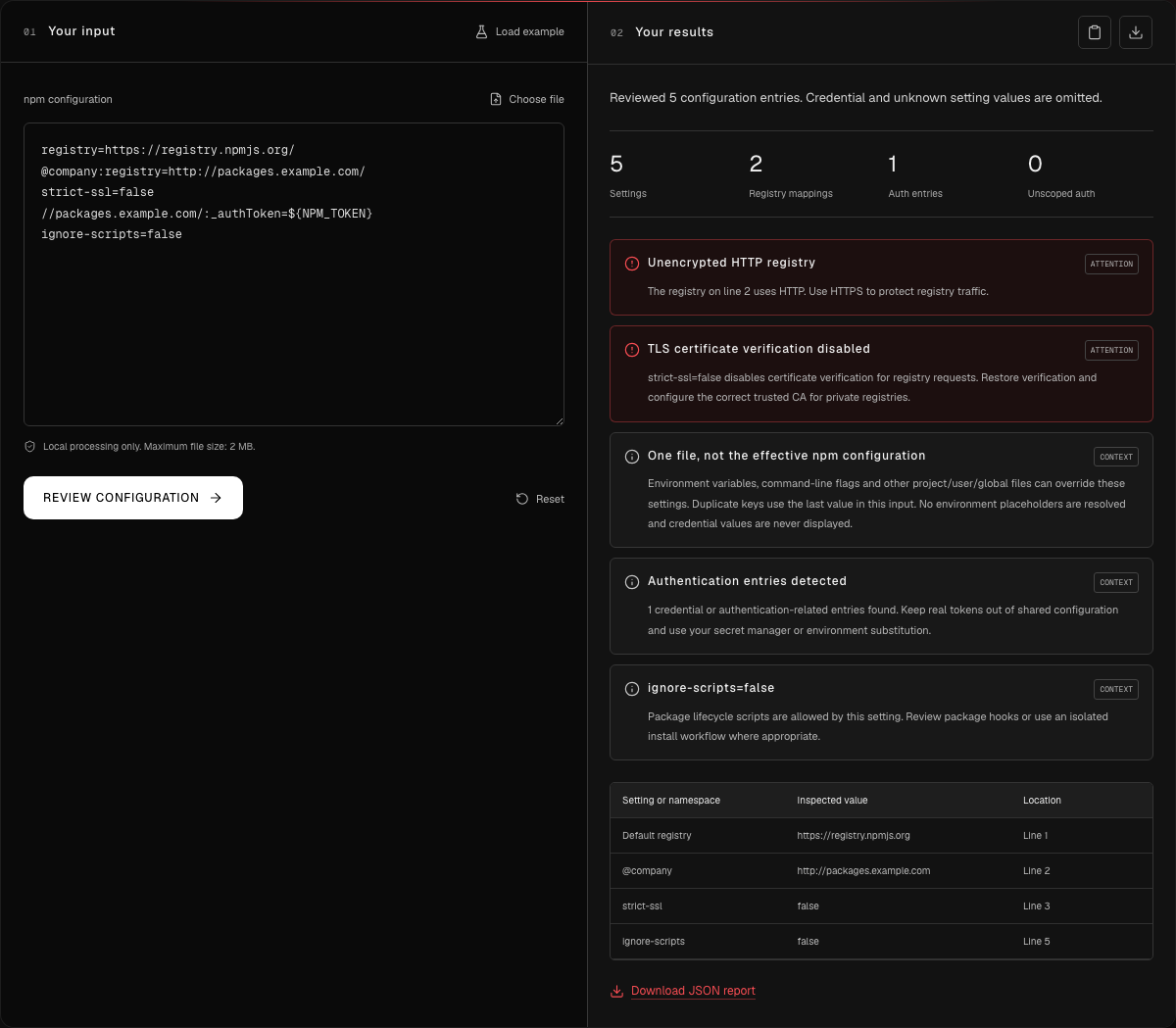Screen dimensions: 1176x1028
Task: Click the Your input section heading
Action: click(81, 31)
